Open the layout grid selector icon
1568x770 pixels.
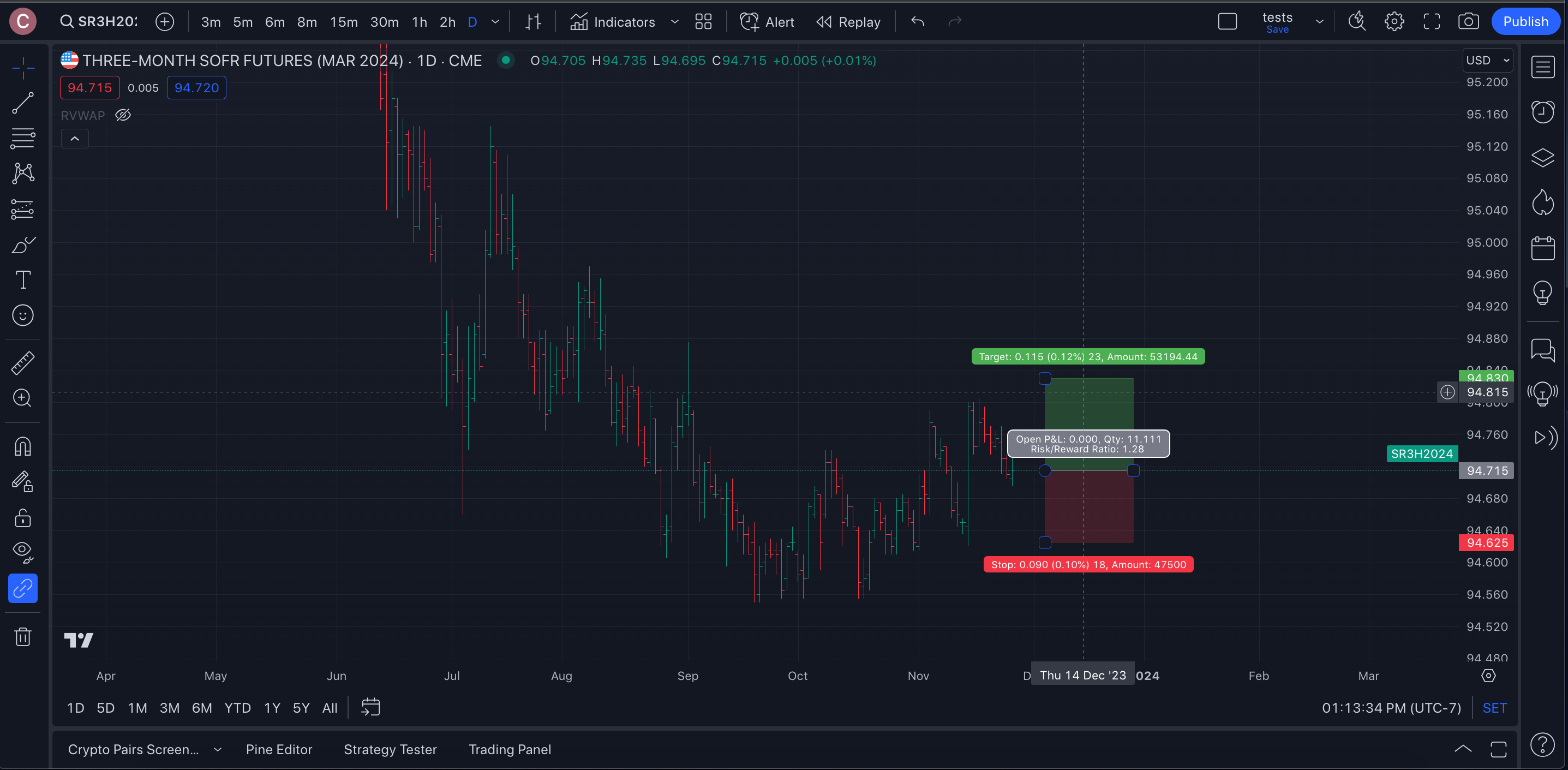pyautogui.click(x=703, y=22)
